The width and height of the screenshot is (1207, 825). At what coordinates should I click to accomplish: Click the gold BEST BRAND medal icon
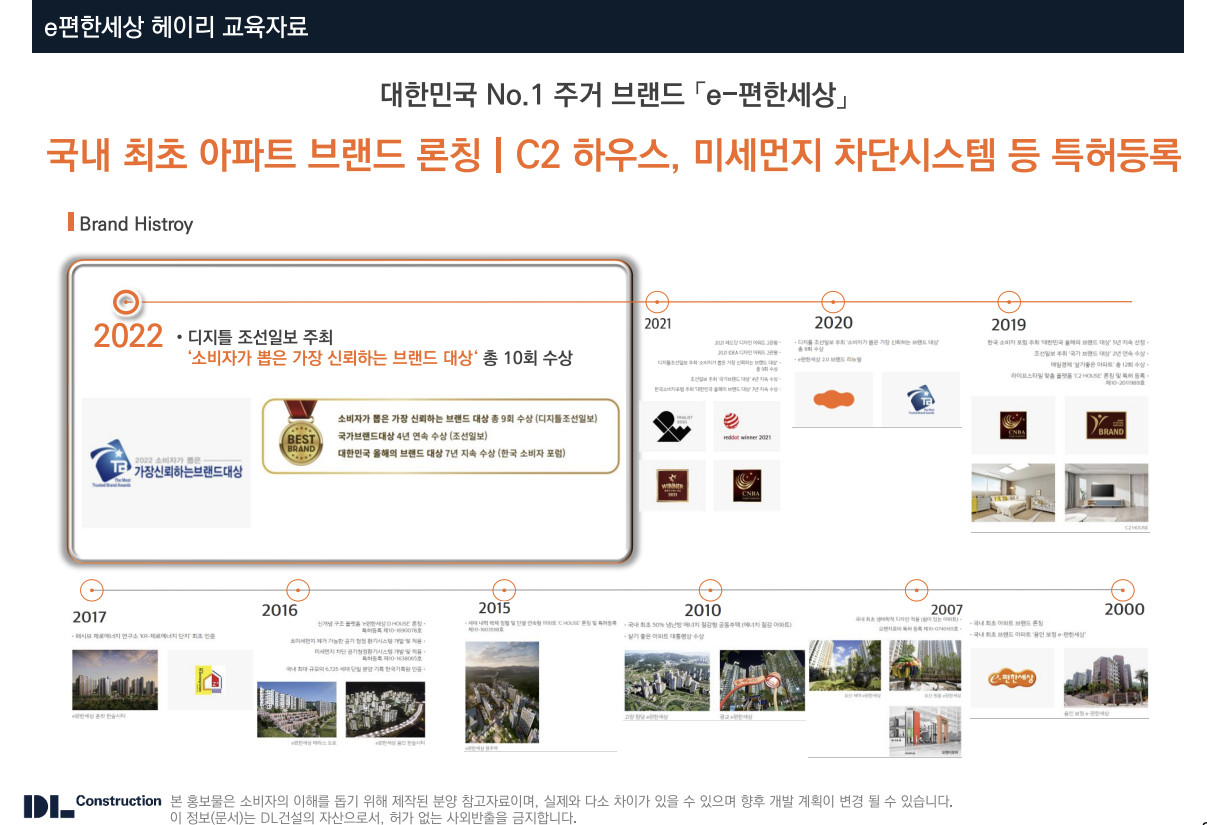[301, 436]
